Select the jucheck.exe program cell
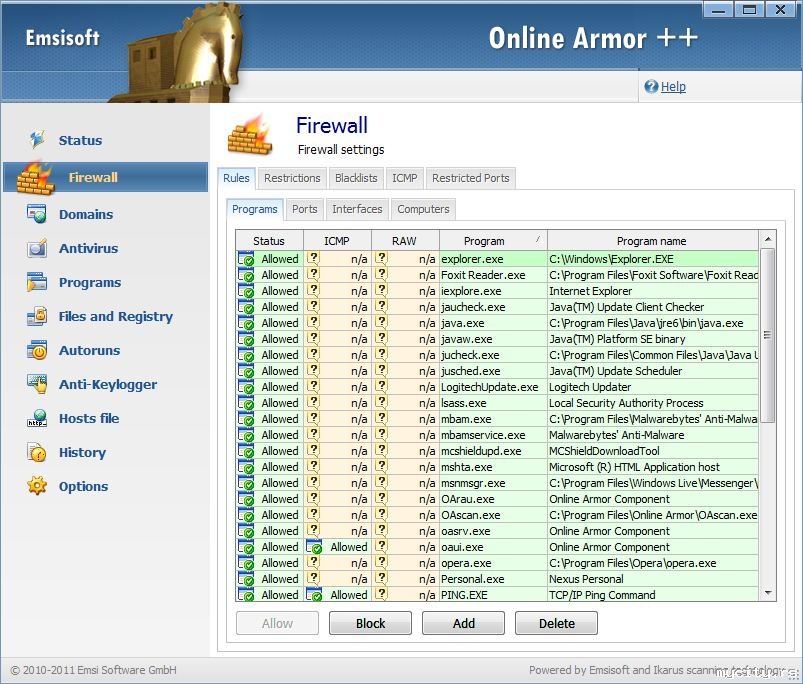 (x=493, y=355)
